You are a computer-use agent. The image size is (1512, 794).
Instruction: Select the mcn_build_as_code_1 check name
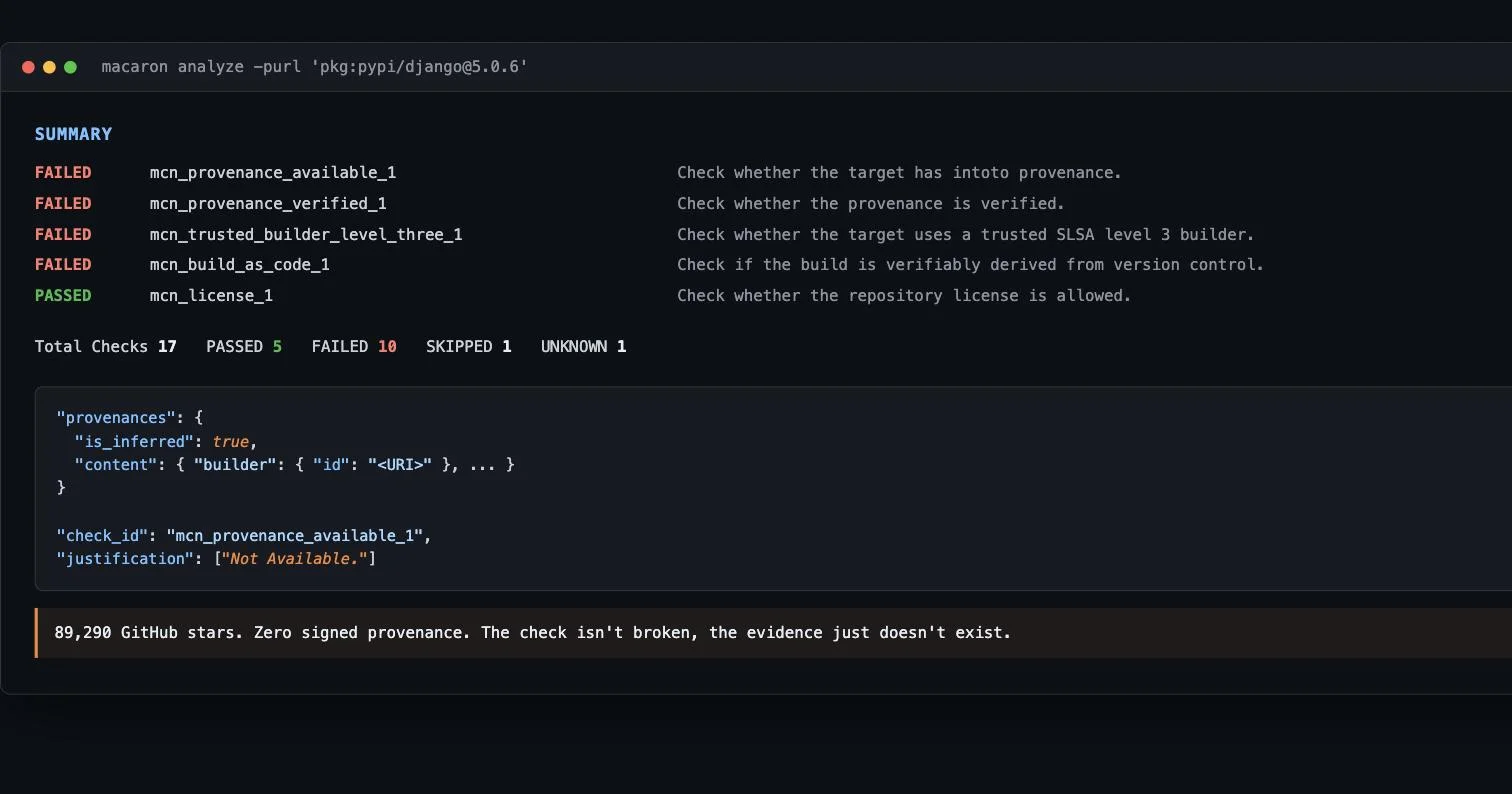coord(240,265)
